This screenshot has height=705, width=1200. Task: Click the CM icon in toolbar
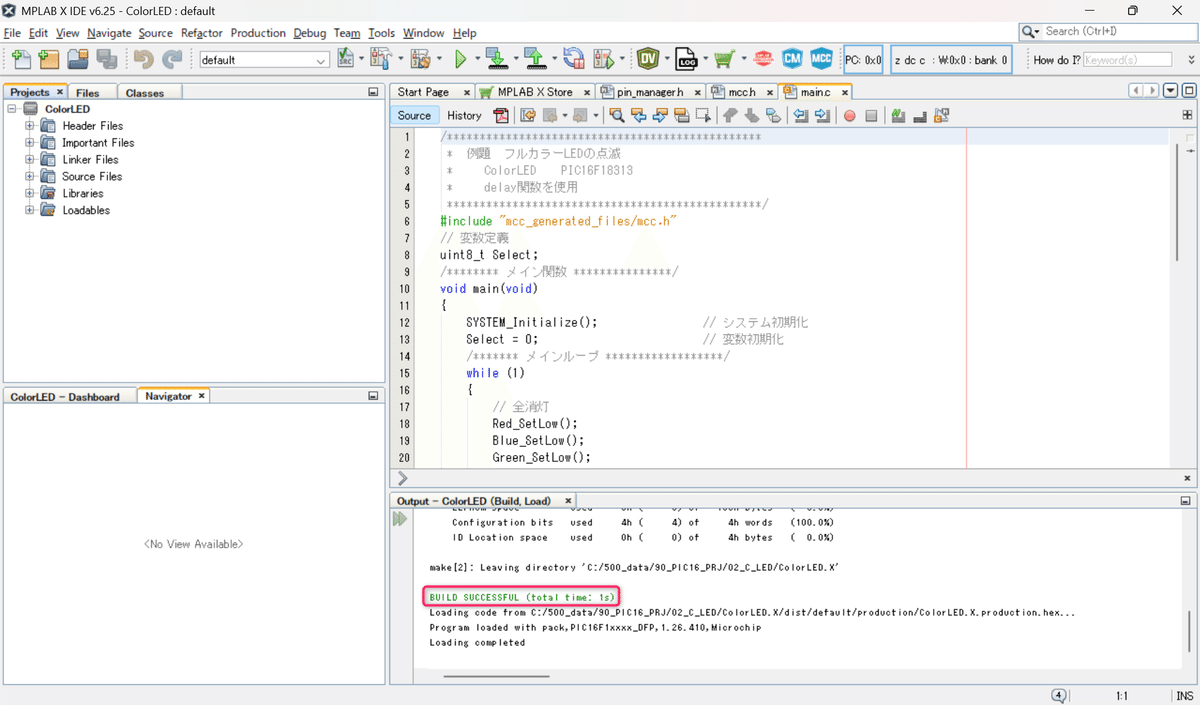tap(792, 60)
